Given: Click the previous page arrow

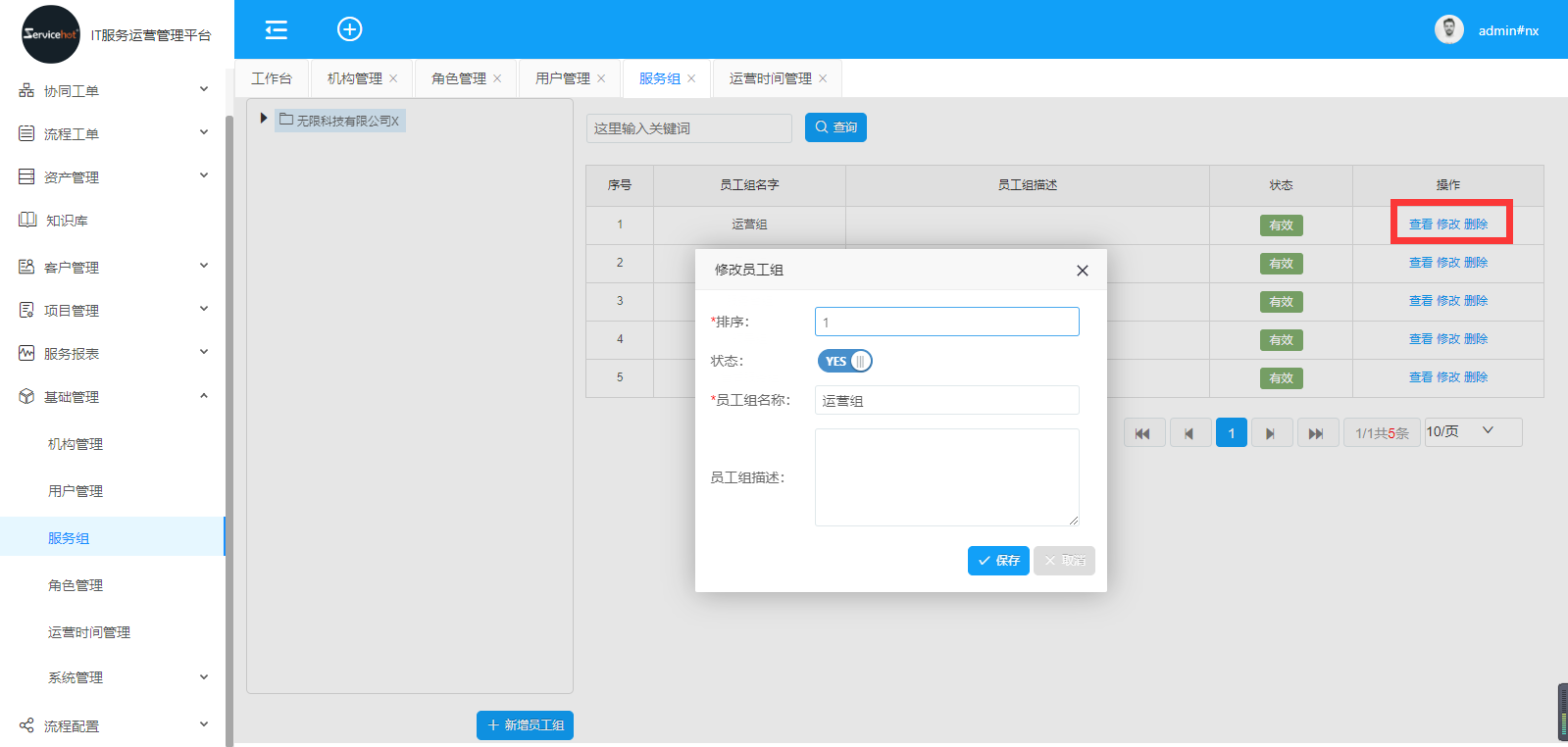Looking at the screenshot, I should click(1189, 433).
